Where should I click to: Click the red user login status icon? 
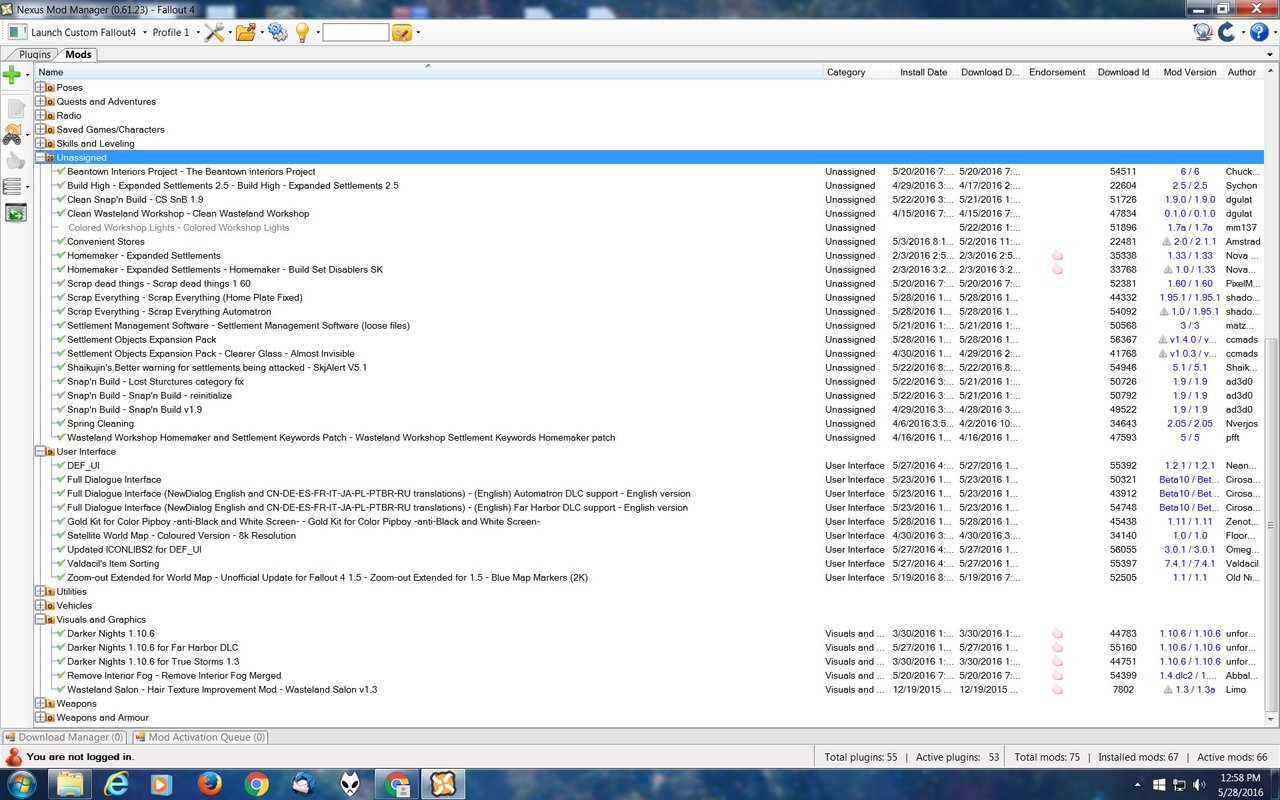tap(13, 757)
